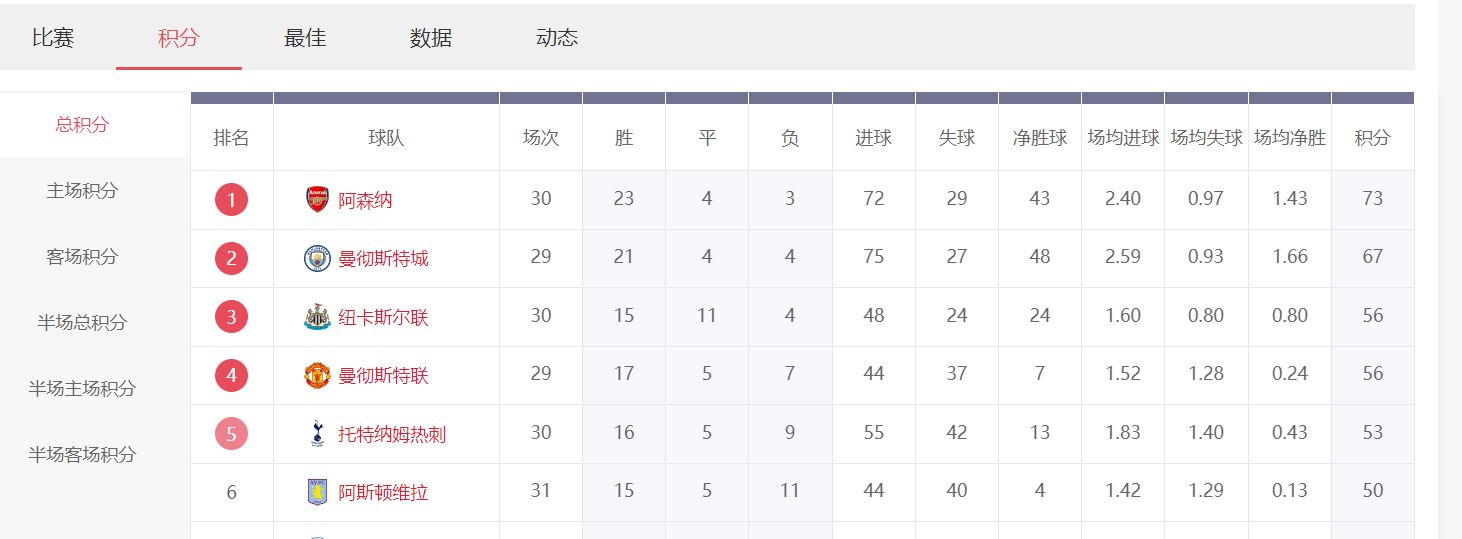Click the 积分 column header
Viewport: 1462px width, 539px height.
point(1372,138)
